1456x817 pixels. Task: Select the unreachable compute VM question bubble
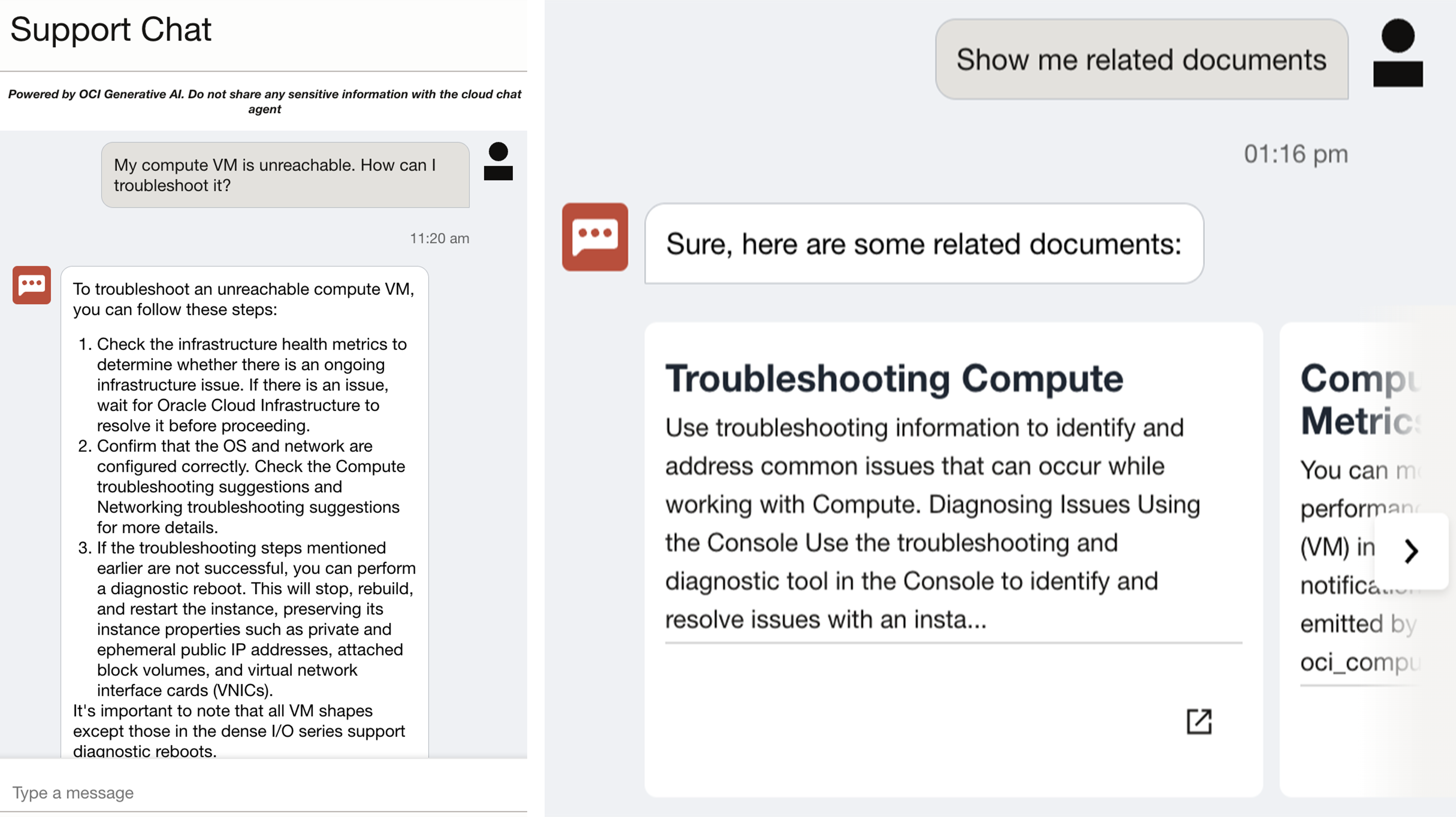click(285, 175)
